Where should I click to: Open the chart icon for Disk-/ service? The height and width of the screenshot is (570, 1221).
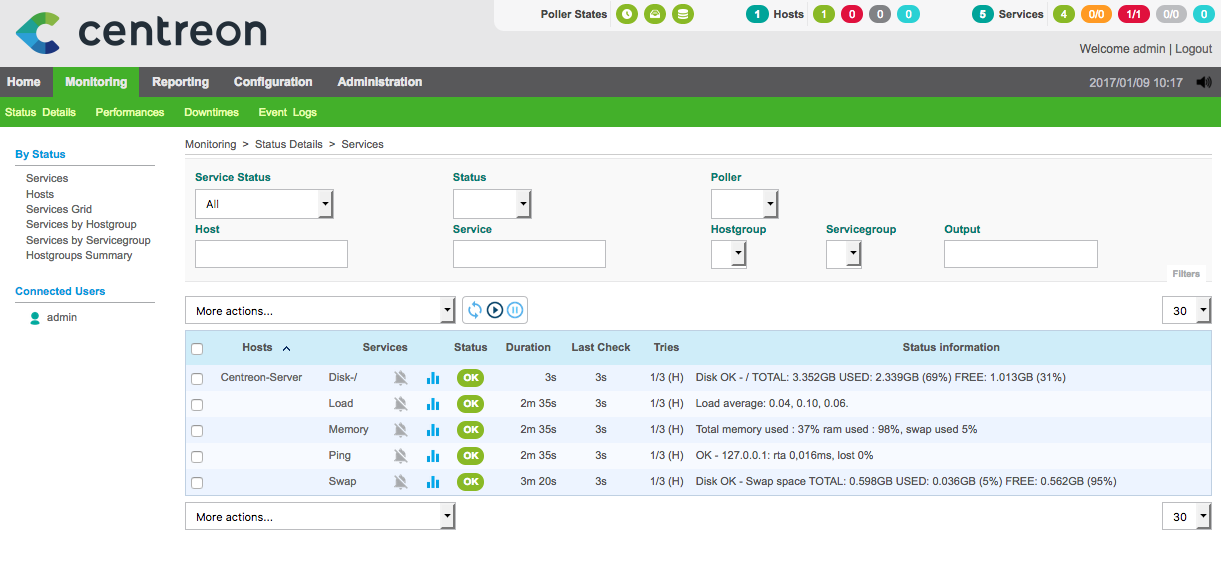tap(433, 378)
